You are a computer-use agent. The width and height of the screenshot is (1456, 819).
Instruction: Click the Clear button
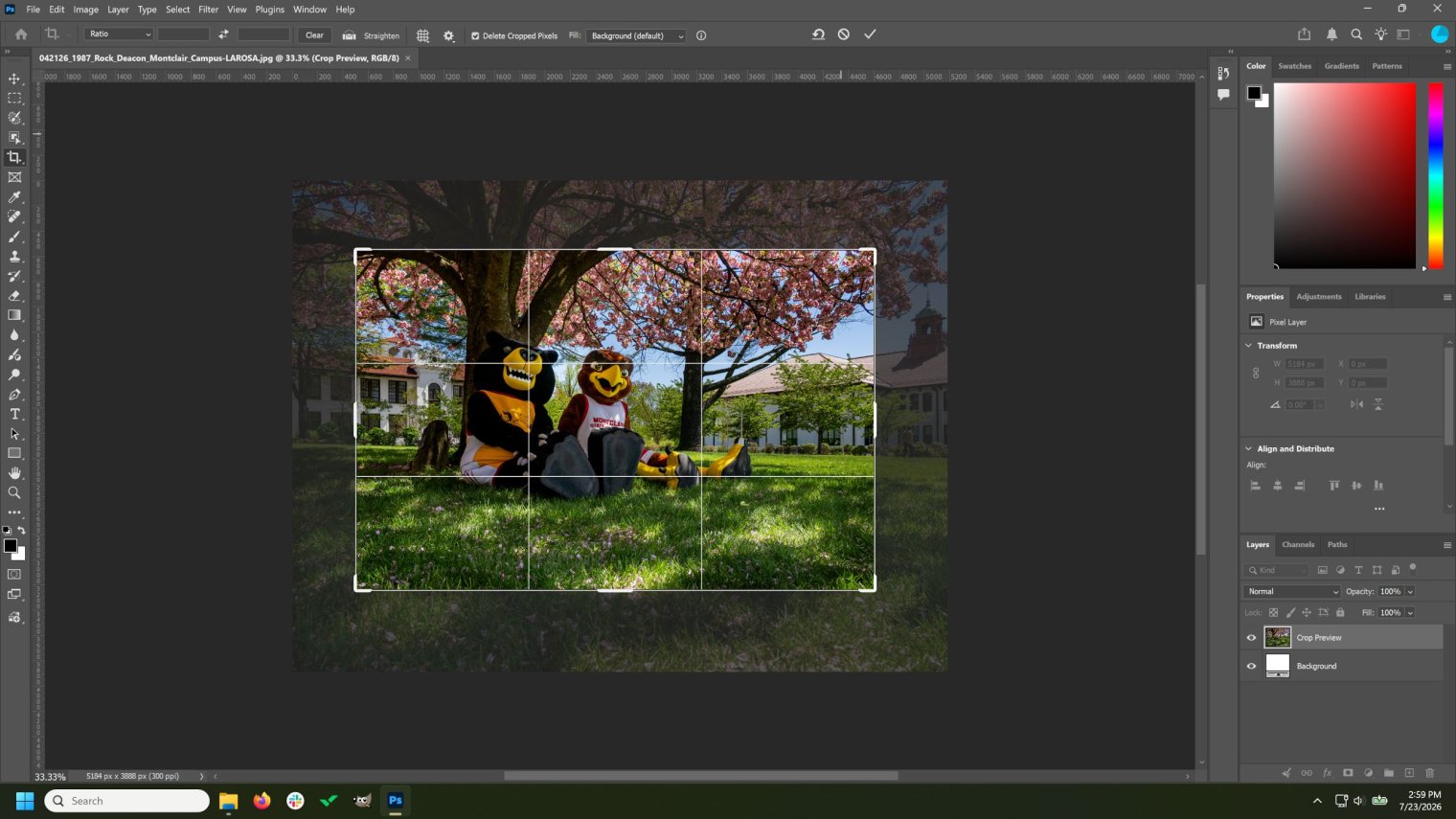314,35
